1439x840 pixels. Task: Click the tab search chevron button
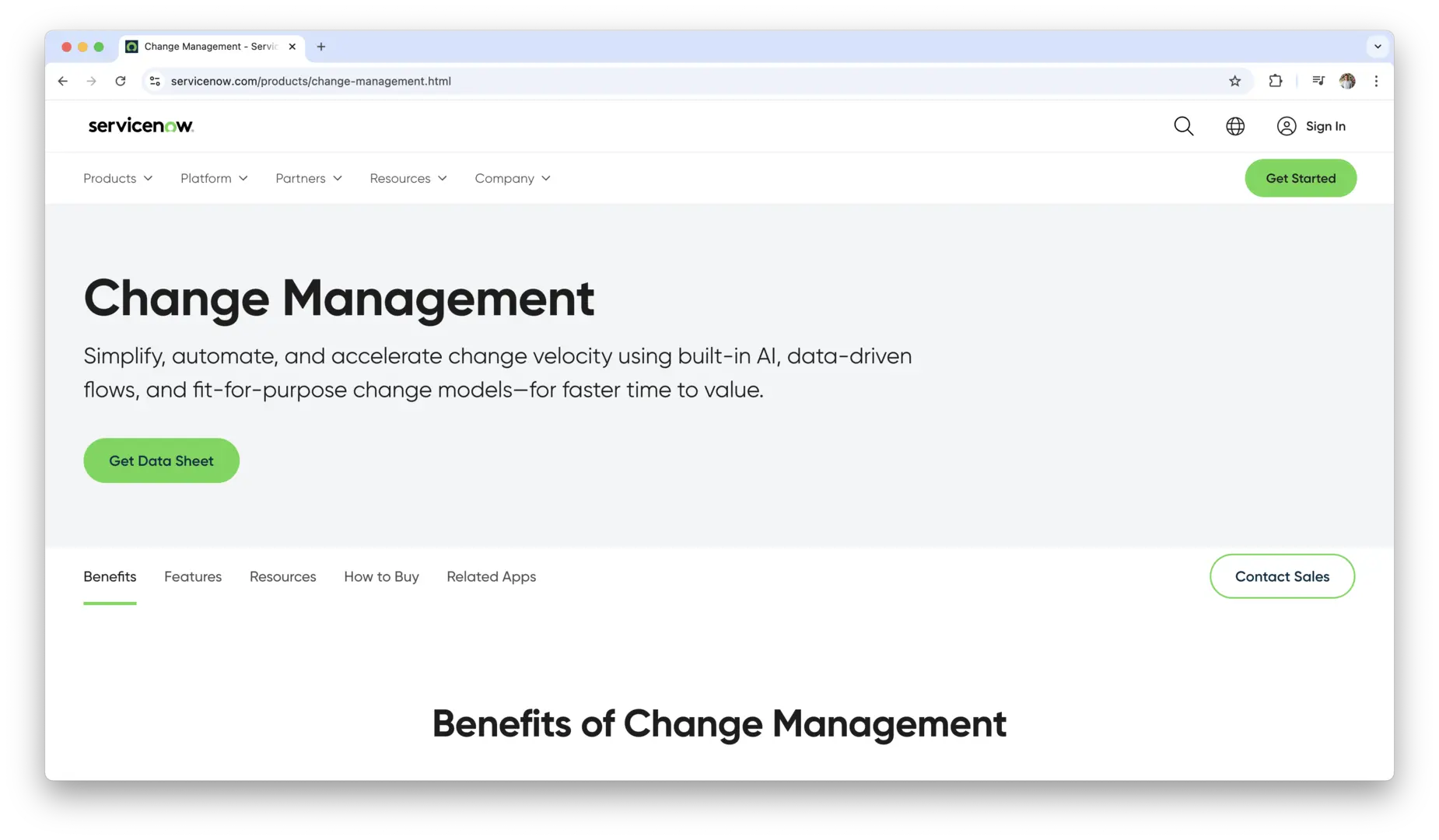[1378, 47]
